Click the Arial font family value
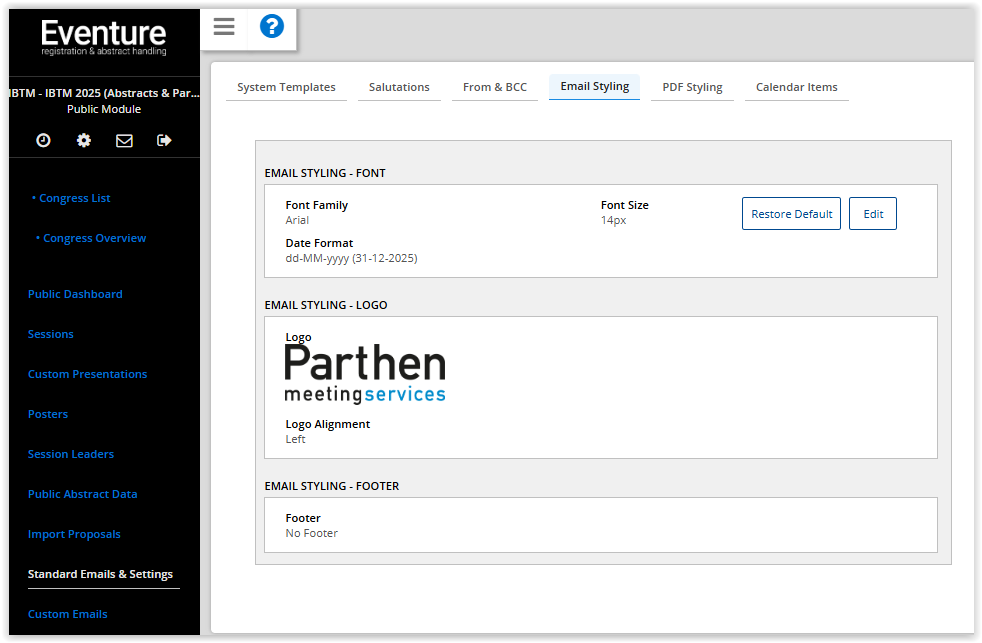982x643 pixels. 297,220
